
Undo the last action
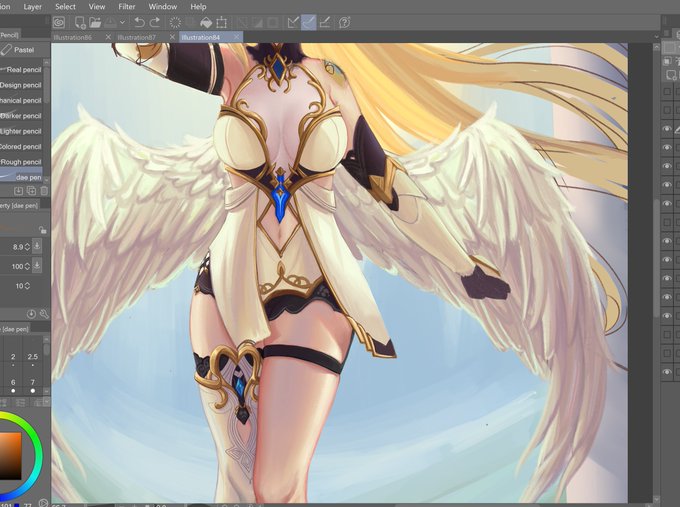point(139,22)
